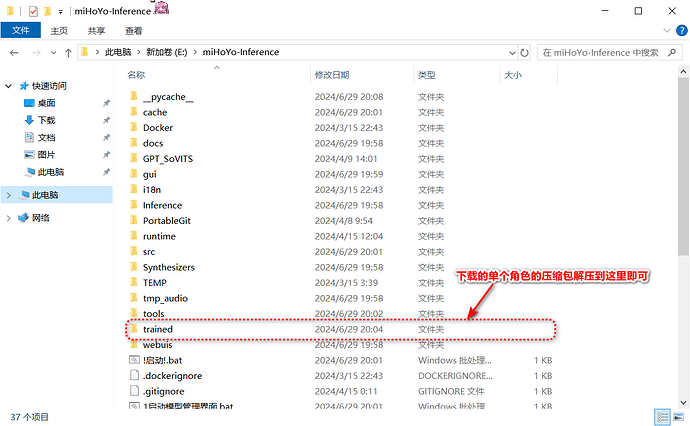Click 新加卷 (E:) breadcrumb in address bar
This screenshot has height=426, width=690.
tap(167, 52)
